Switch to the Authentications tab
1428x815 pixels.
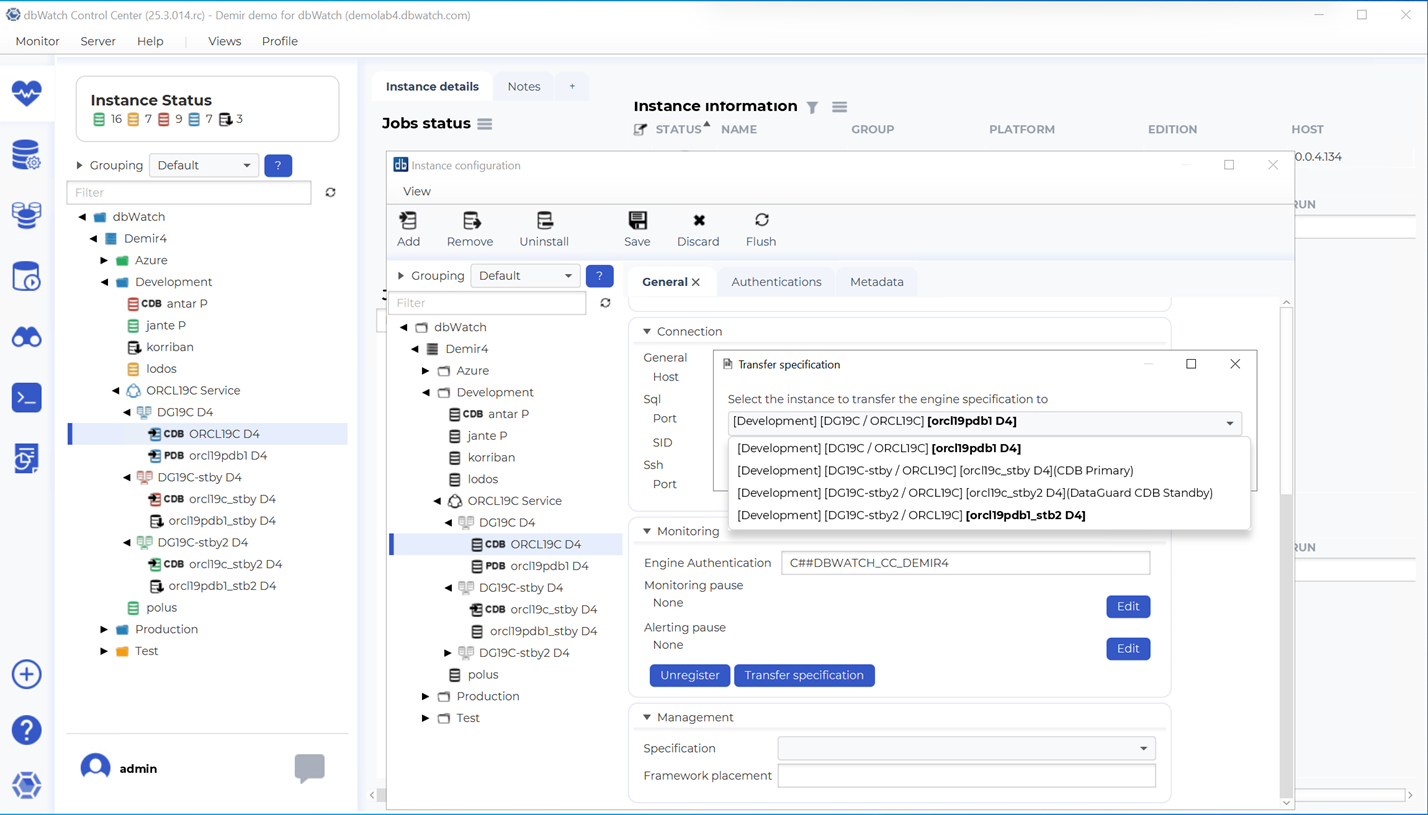(x=776, y=282)
